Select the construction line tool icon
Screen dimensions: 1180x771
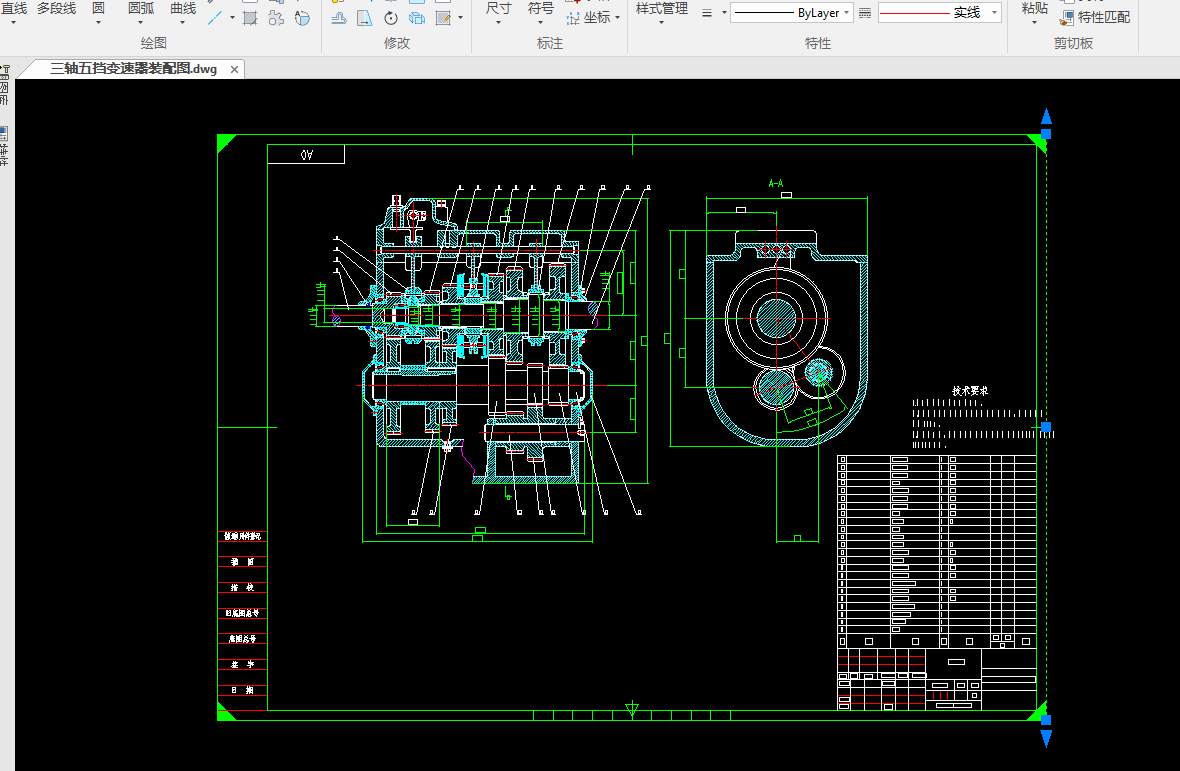coord(214,18)
